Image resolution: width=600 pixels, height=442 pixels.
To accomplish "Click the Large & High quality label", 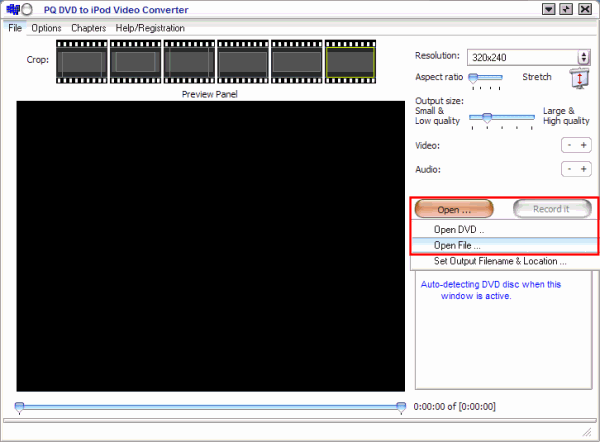I will [566, 116].
